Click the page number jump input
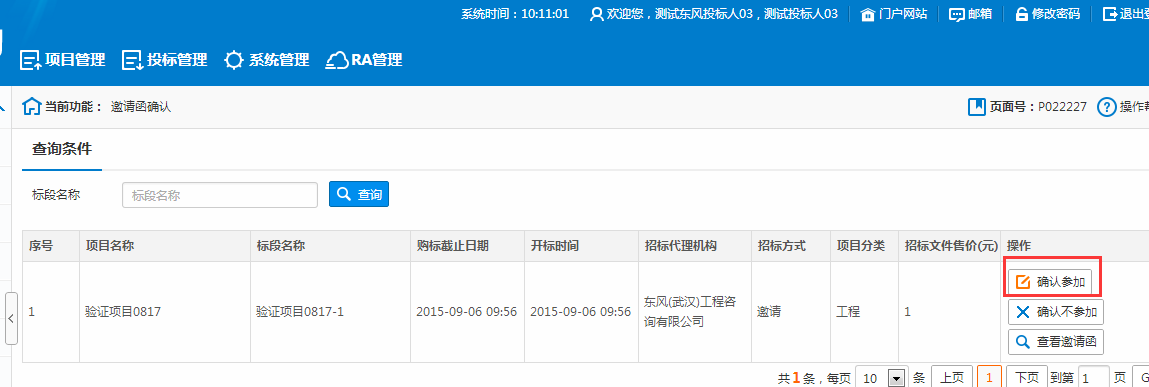Screen dimensions: 1149x387 point(1094,378)
